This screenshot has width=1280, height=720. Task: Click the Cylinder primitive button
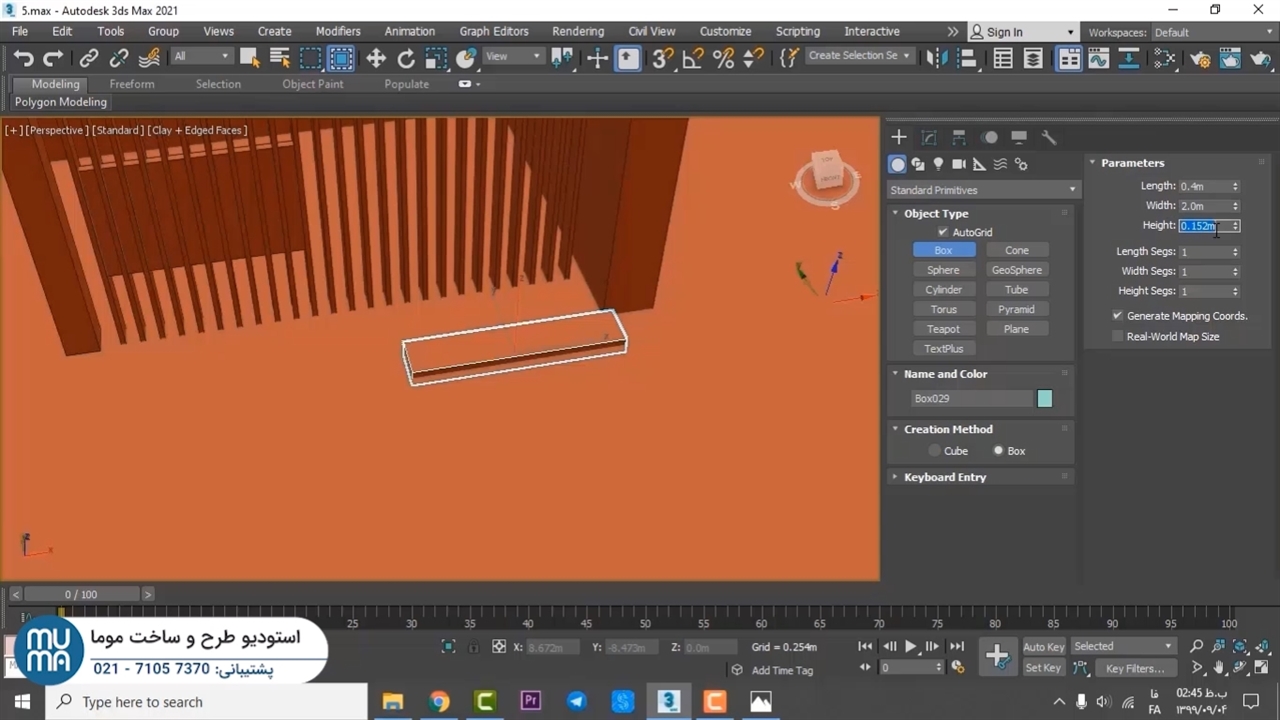[x=943, y=290]
